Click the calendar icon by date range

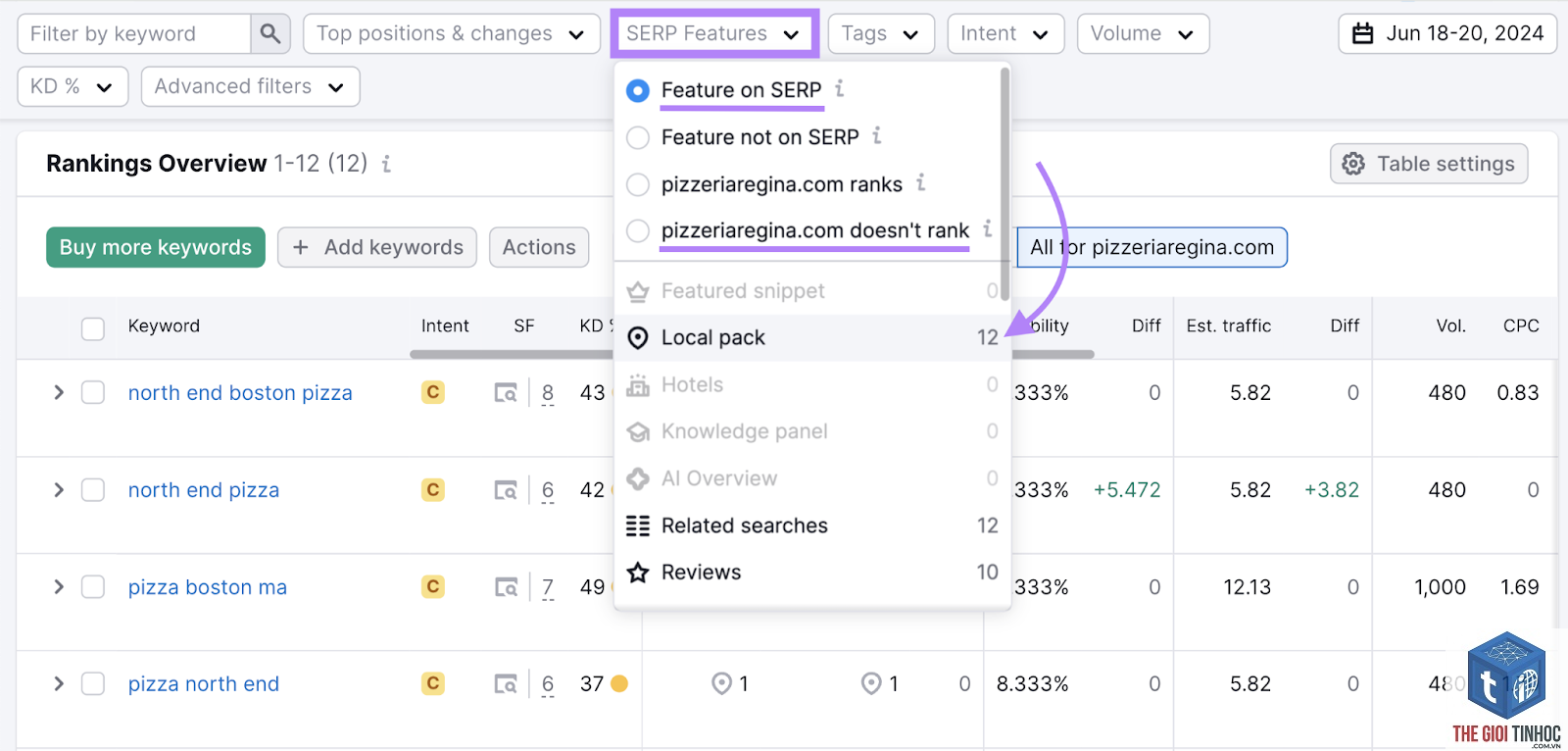tap(1363, 34)
